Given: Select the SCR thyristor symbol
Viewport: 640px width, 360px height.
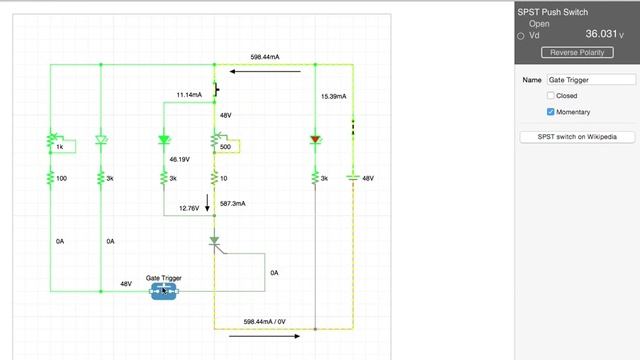Looking at the screenshot, I should tap(215, 241).
